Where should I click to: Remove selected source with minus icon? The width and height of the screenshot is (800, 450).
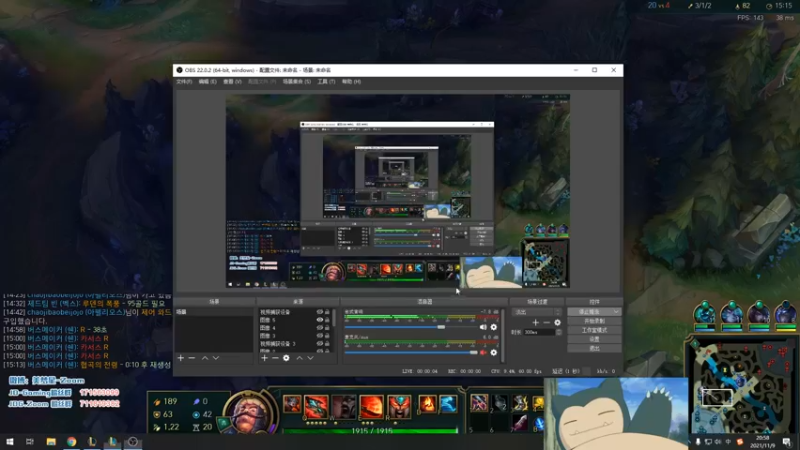click(x=275, y=358)
